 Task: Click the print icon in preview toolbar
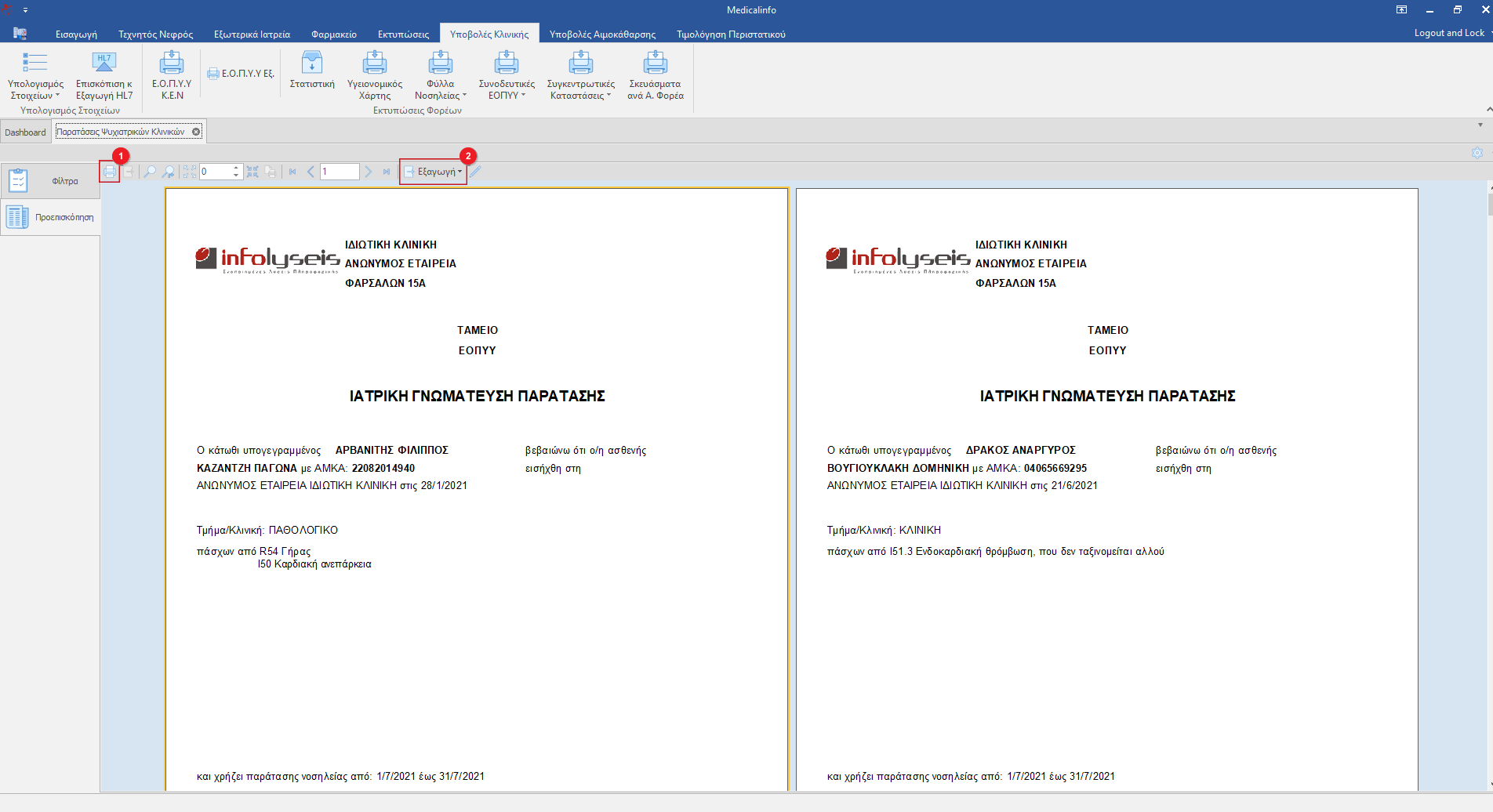(x=110, y=172)
